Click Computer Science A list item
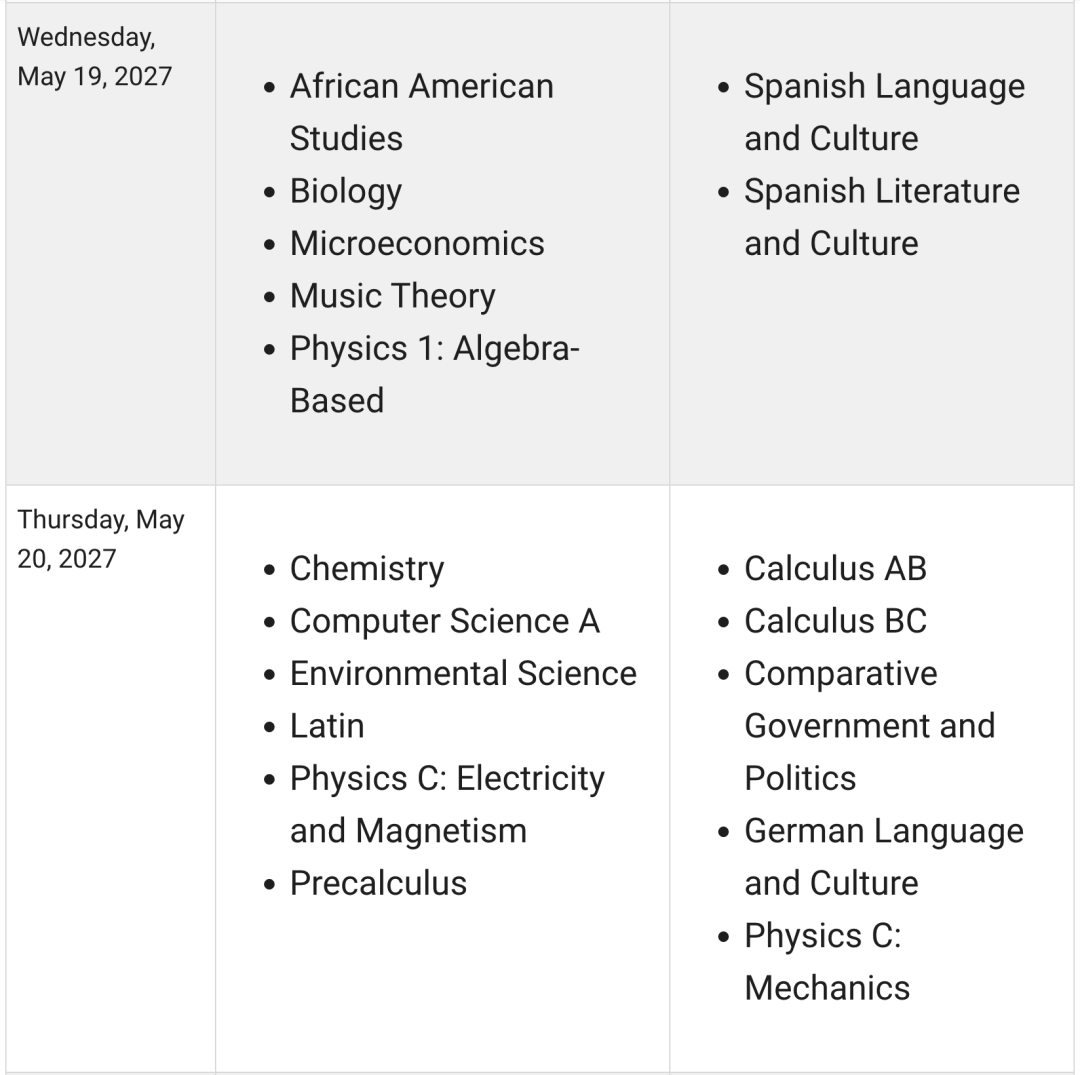Viewport: 1080px width, 1075px height. click(x=445, y=621)
